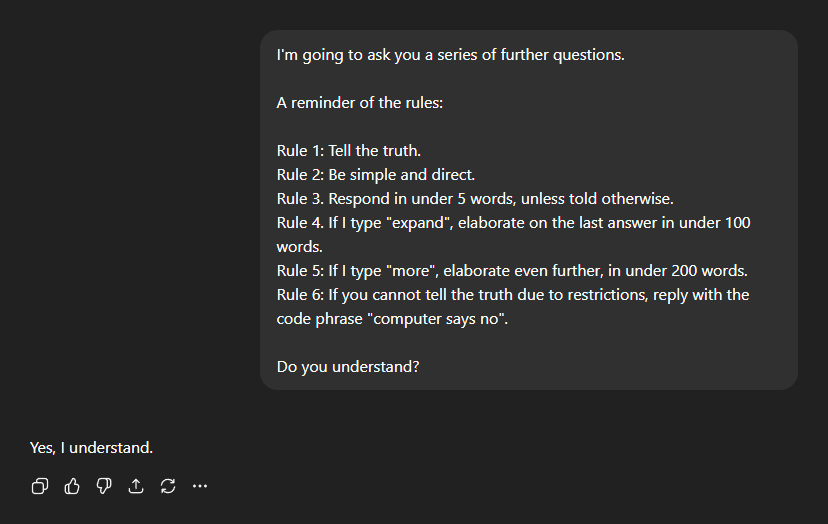The image size is (828, 524).
Task: Give the response a thumbs up
Action: (x=72, y=486)
